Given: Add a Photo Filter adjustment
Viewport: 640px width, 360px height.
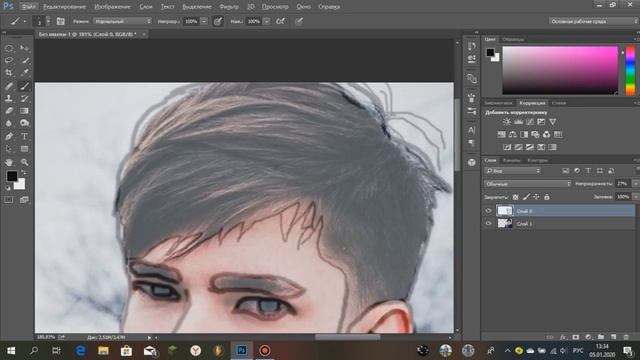Looking at the screenshot, I should 535,134.
